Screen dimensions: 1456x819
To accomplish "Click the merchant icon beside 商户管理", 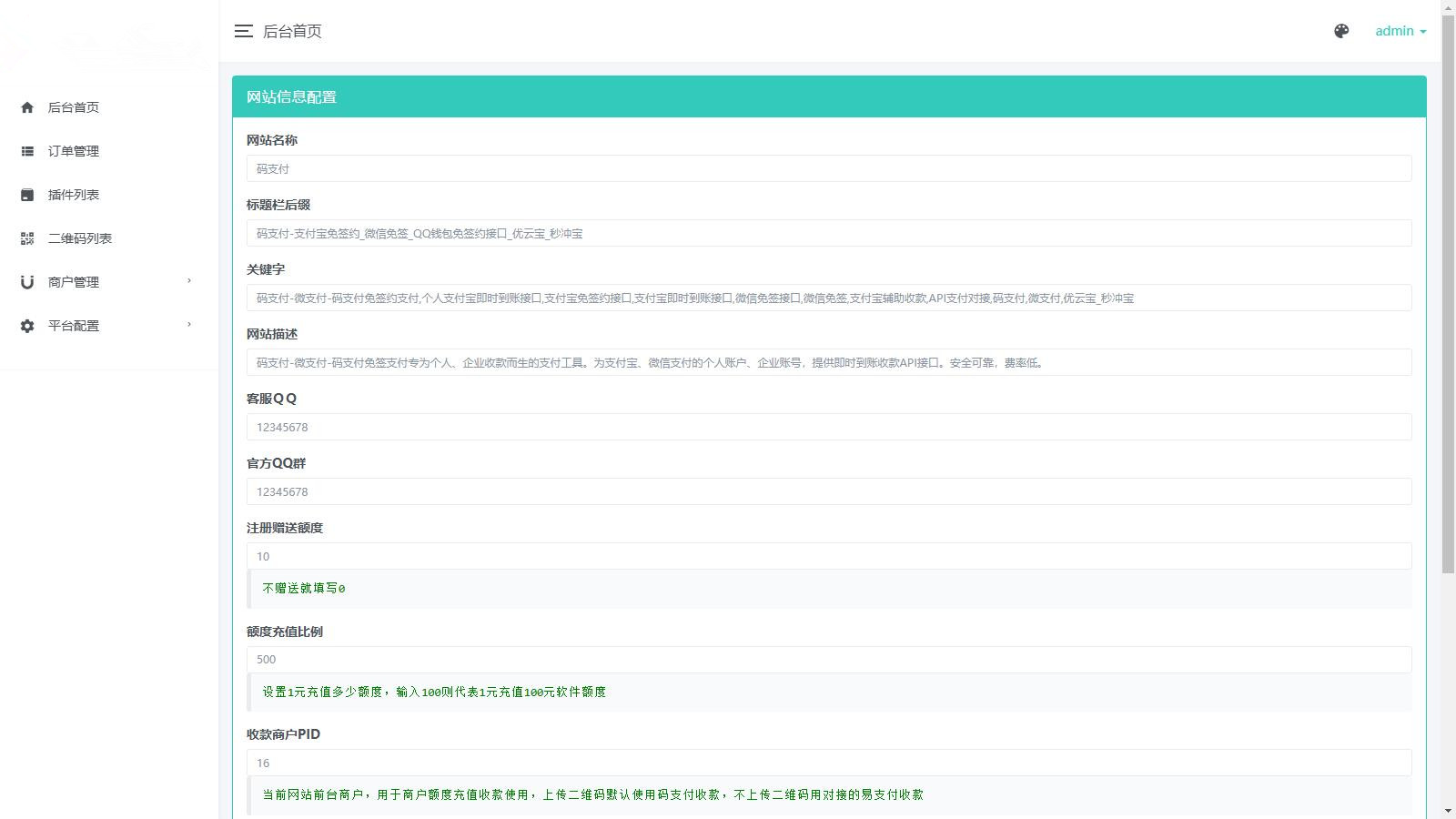I will tap(27, 282).
